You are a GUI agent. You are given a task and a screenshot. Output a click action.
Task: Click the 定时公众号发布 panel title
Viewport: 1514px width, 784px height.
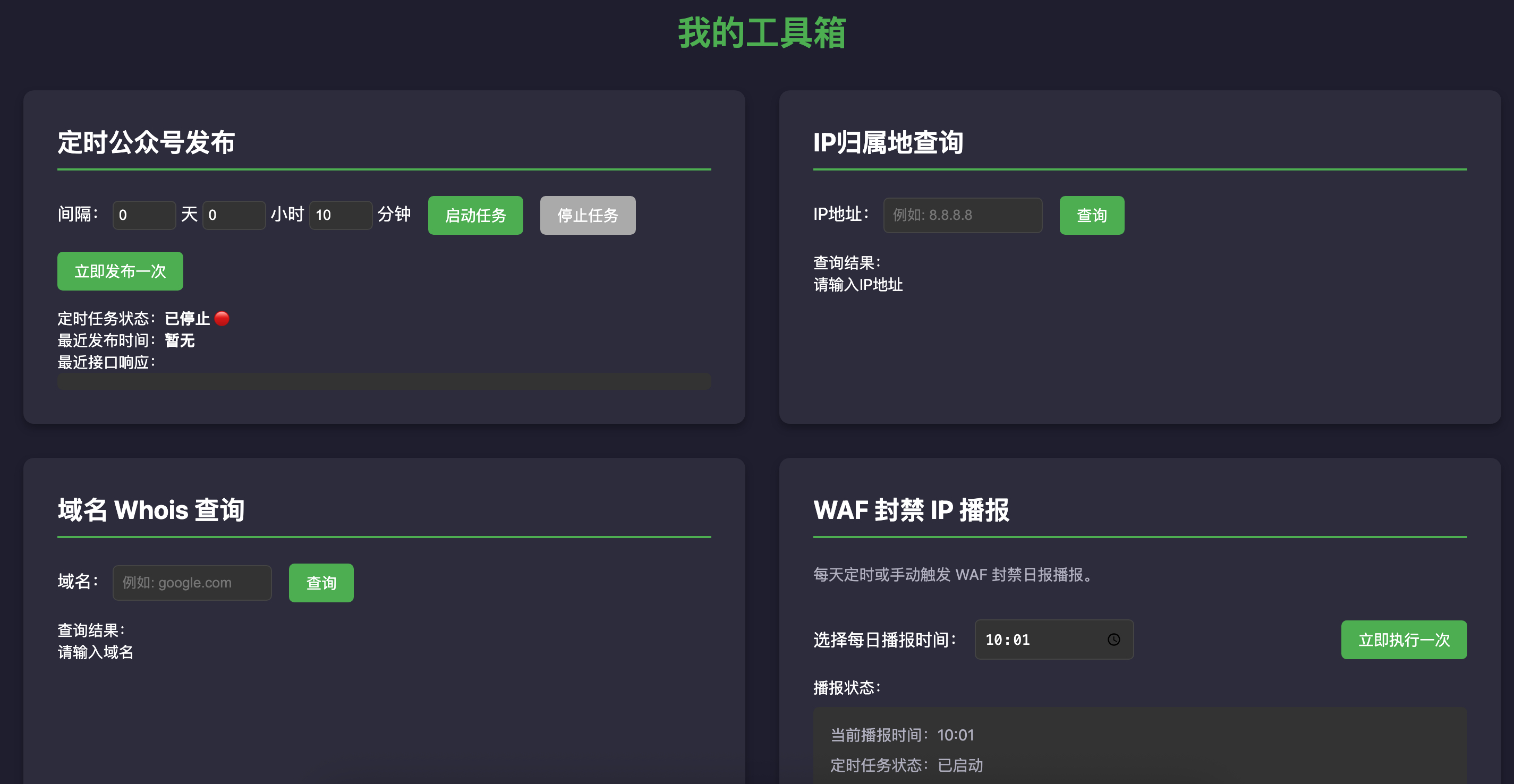146,143
